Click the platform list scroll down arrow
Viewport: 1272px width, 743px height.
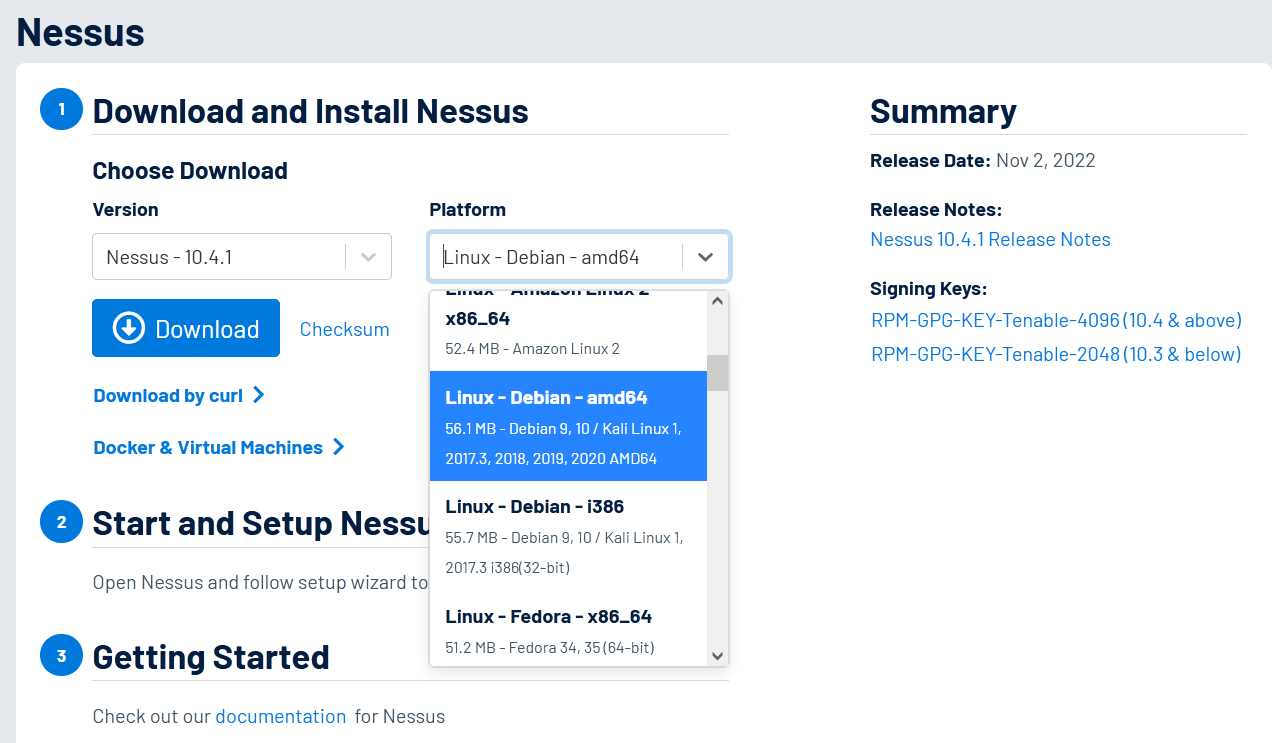(717, 656)
